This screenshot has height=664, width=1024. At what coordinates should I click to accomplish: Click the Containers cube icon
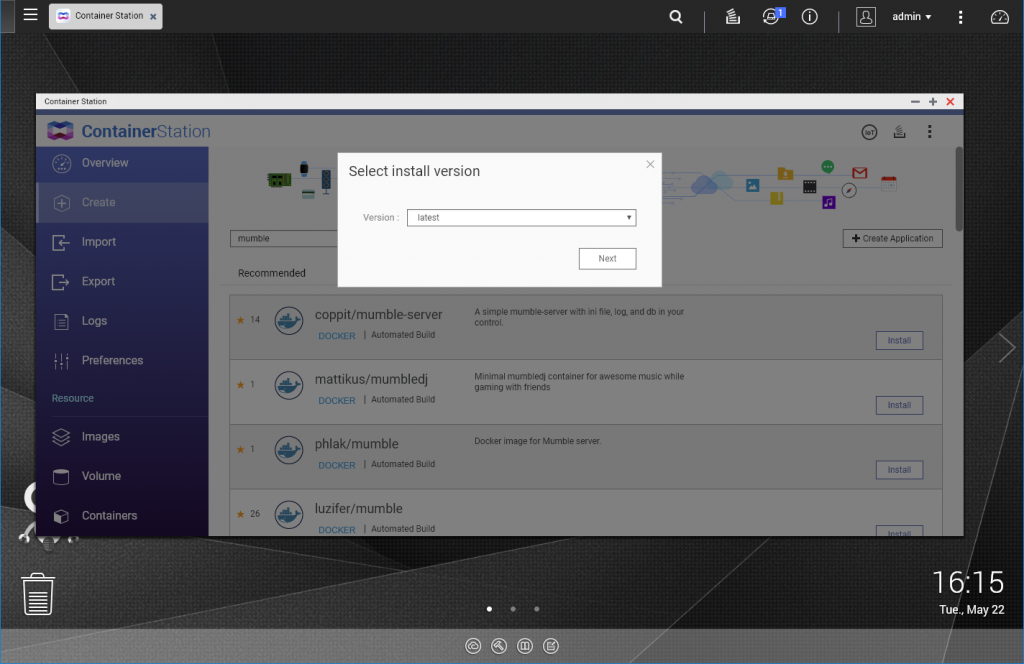point(61,516)
